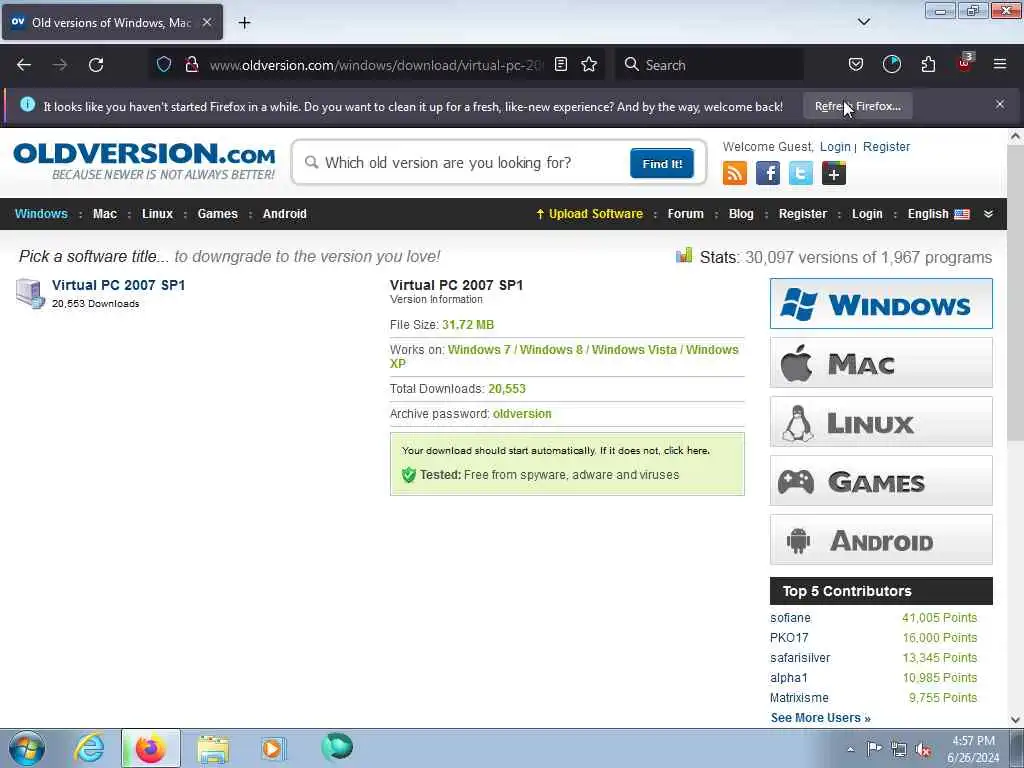Image resolution: width=1024 pixels, height=768 pixels.
Task: Open the Android nav menu item
Action: click(285, 214)
